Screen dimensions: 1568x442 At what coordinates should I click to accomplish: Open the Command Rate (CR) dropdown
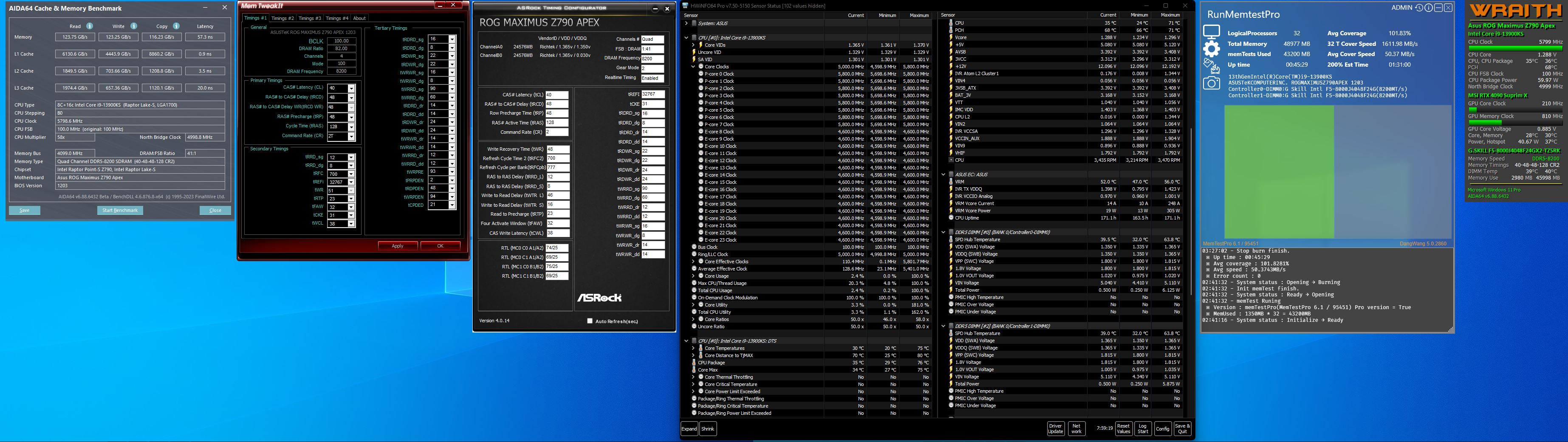351,137
